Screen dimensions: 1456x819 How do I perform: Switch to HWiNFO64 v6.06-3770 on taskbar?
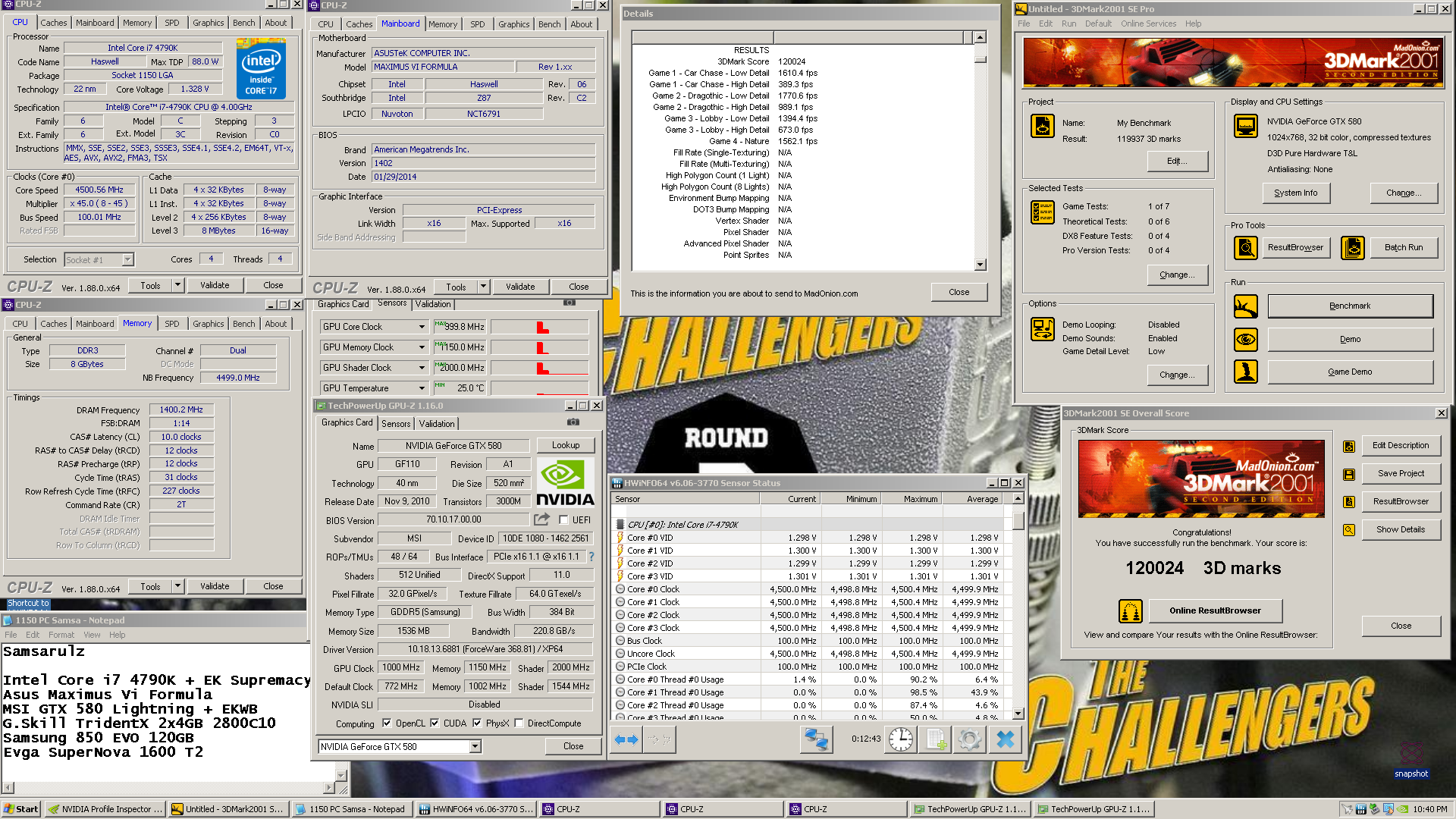point(477,809)
